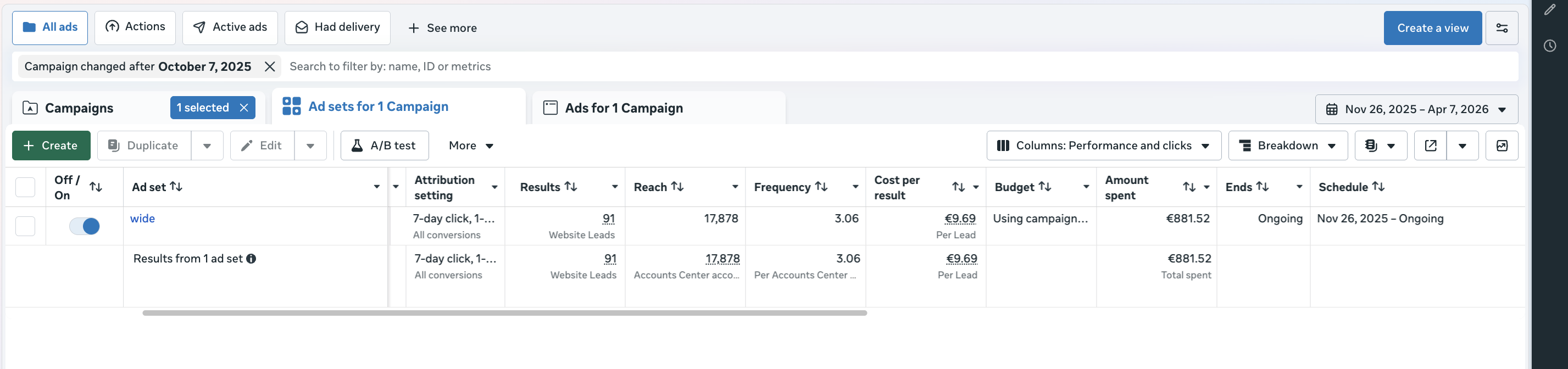
Task: Sort the Schedule column
Action: pyautogui.click(x=1378, y=187)
